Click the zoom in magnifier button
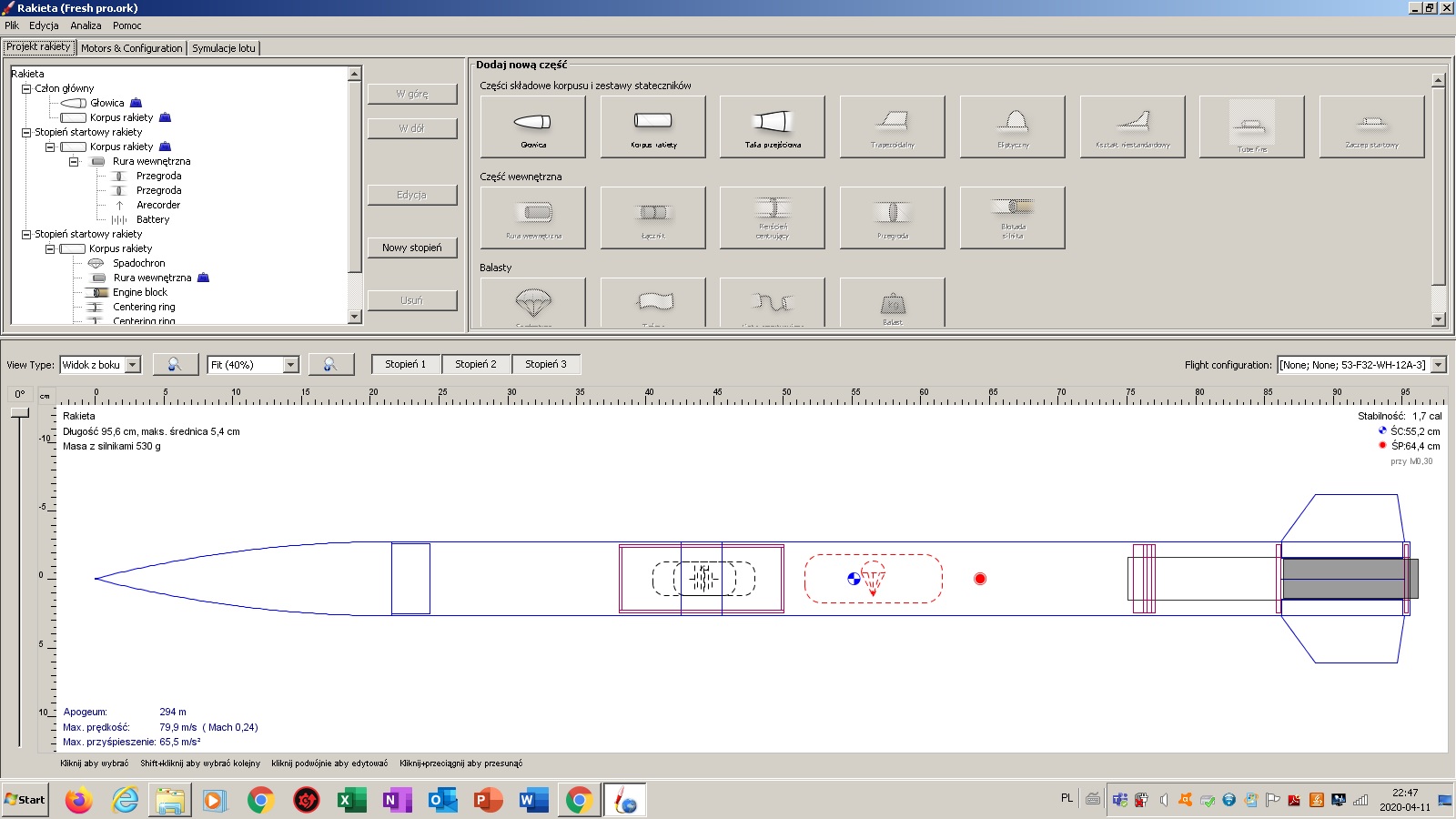This screenshot has width=1456, height=819. pos(331,365)
